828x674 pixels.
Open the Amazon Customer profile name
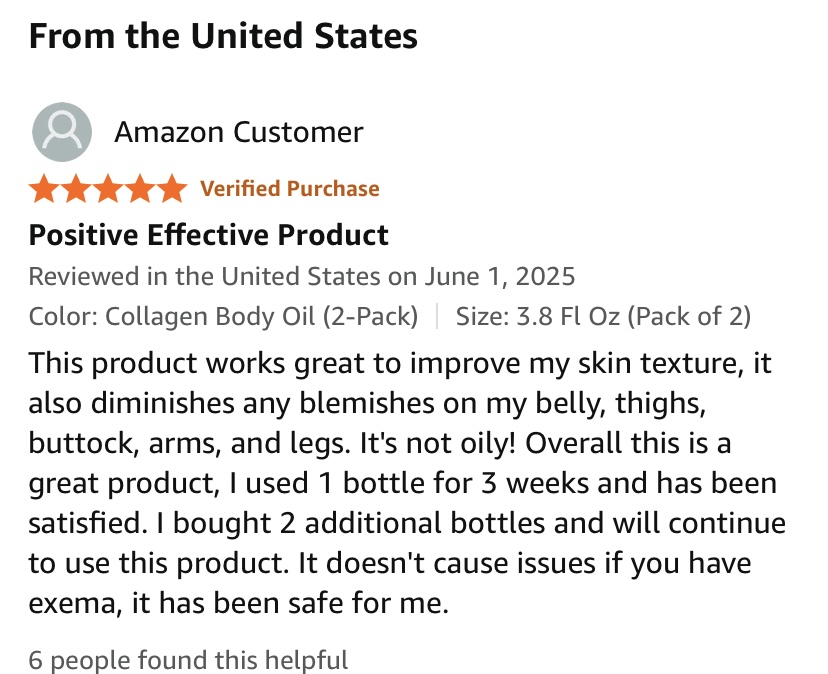pos(238,132)
